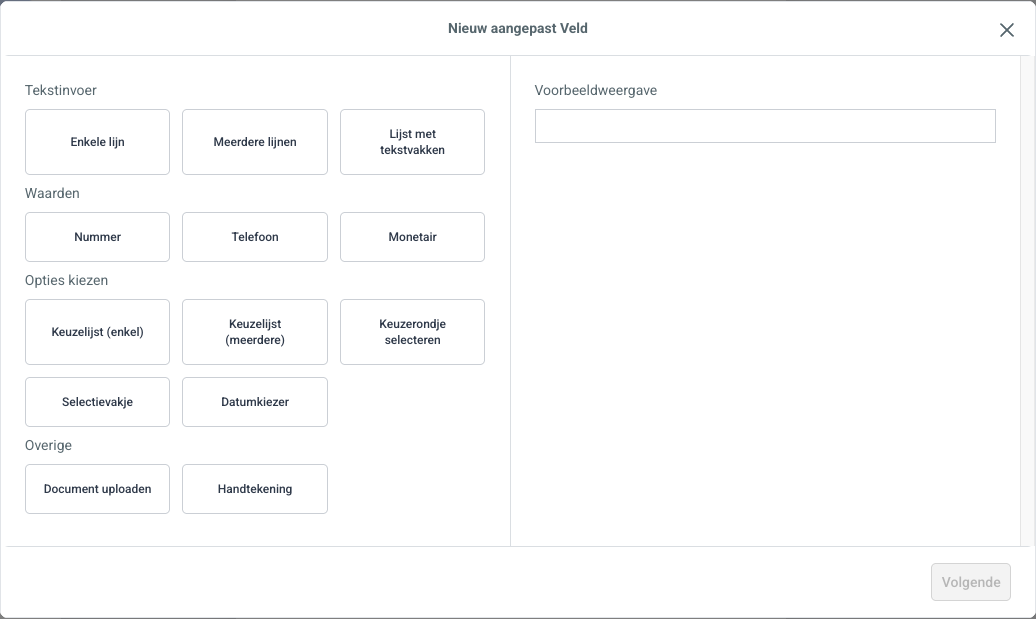The image size is (1036, 619).
Task: Select the Nummer value field
Action: click(97, 237)
